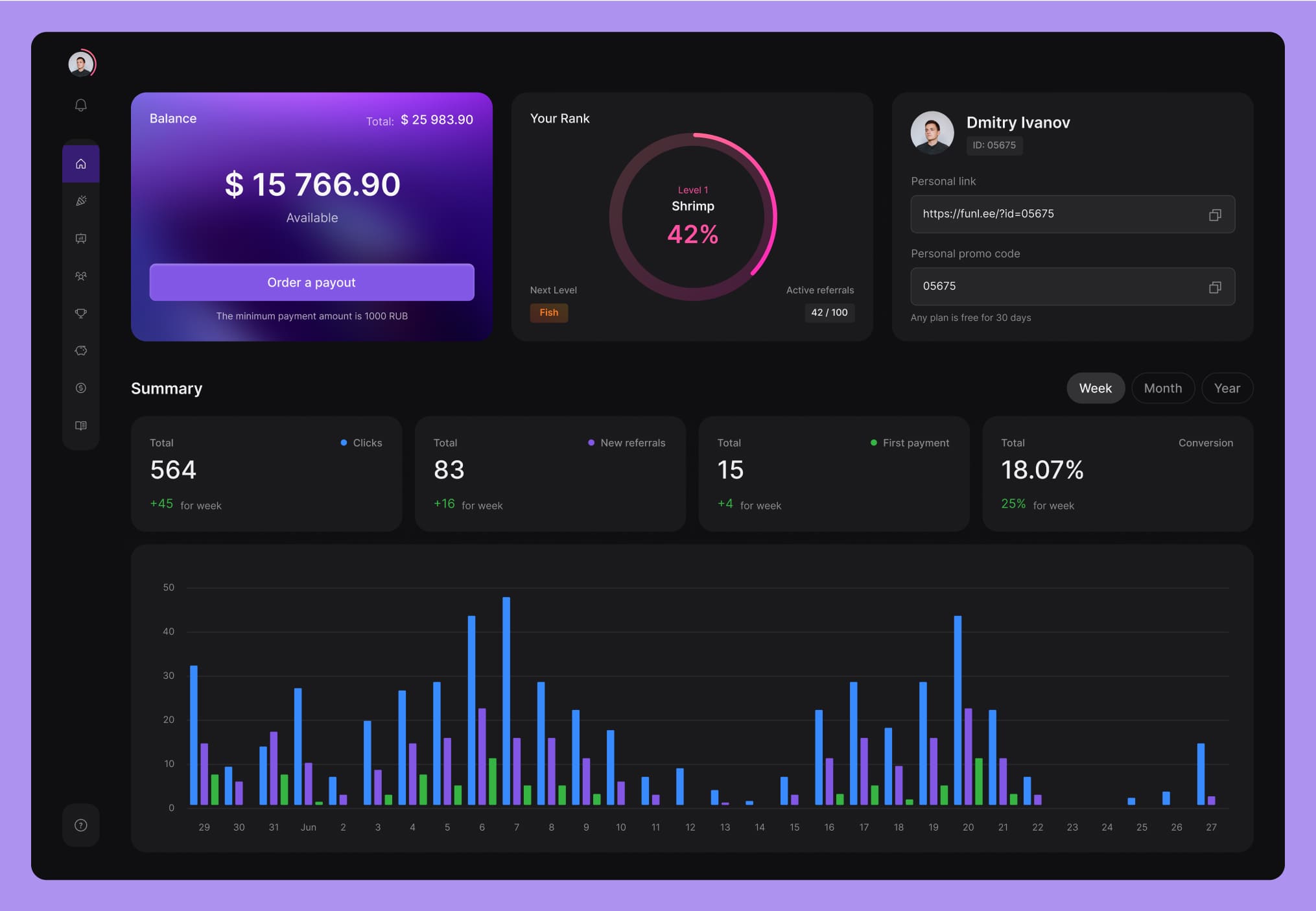Click the help question mark icon

coord(80,825)
